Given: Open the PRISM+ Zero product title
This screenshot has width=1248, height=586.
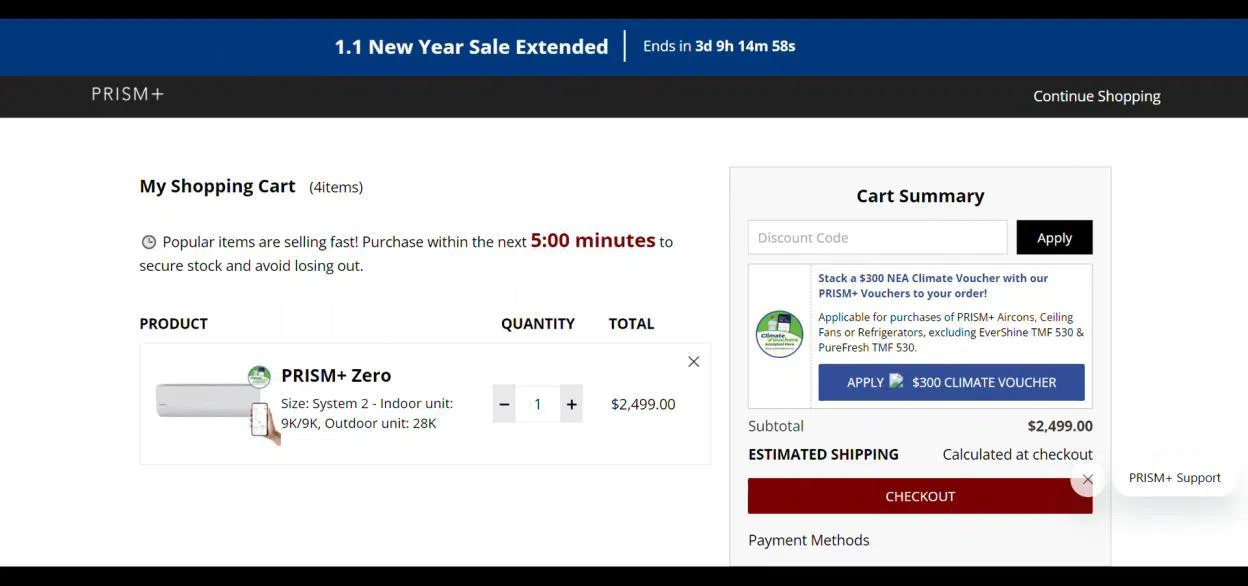Looking at the screenshot, I should pos(336,375).
